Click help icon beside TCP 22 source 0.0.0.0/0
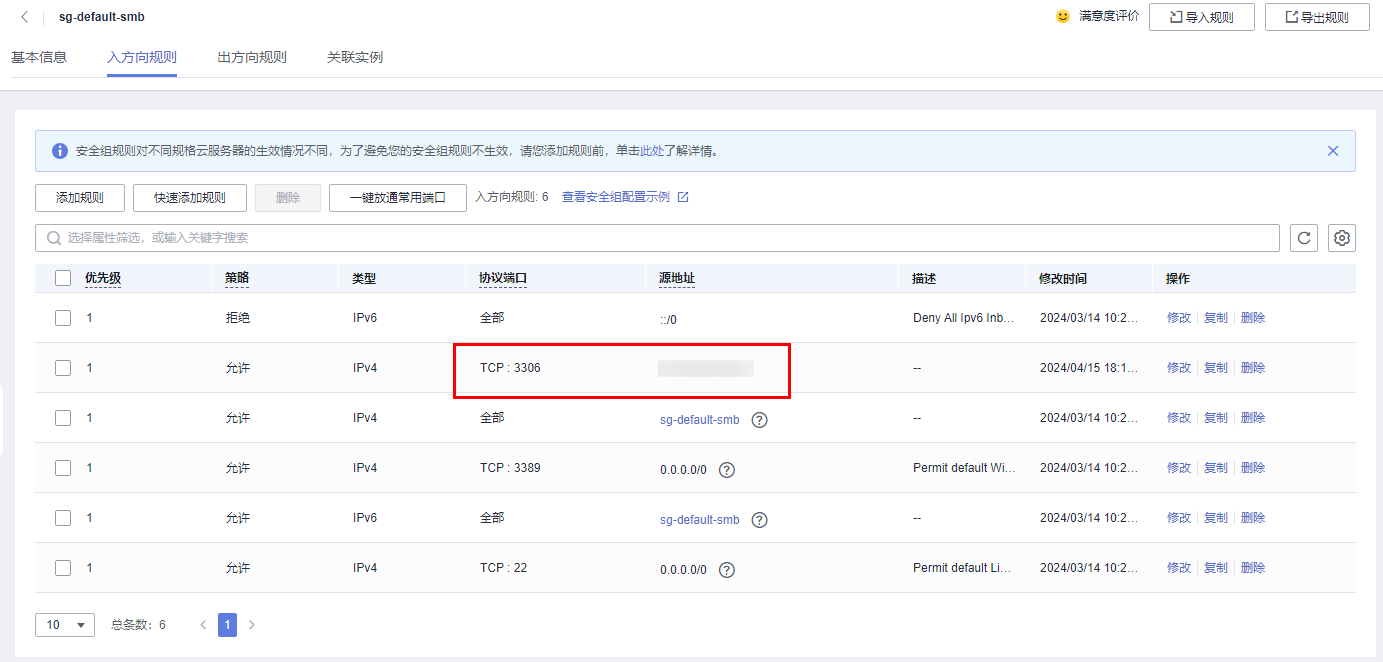The width and height of the screenshot is (1383, 662). tap(727, 570)
